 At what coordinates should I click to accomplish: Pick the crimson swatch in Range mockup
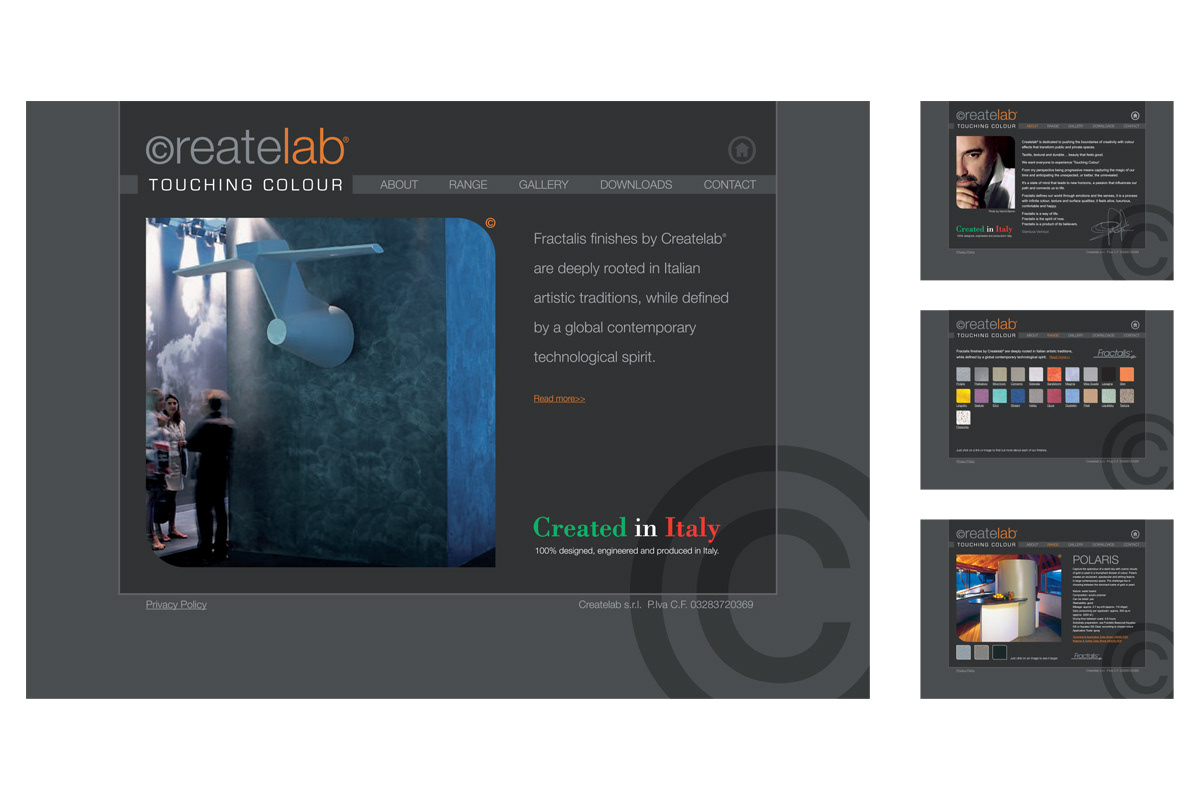[1054, 396]
